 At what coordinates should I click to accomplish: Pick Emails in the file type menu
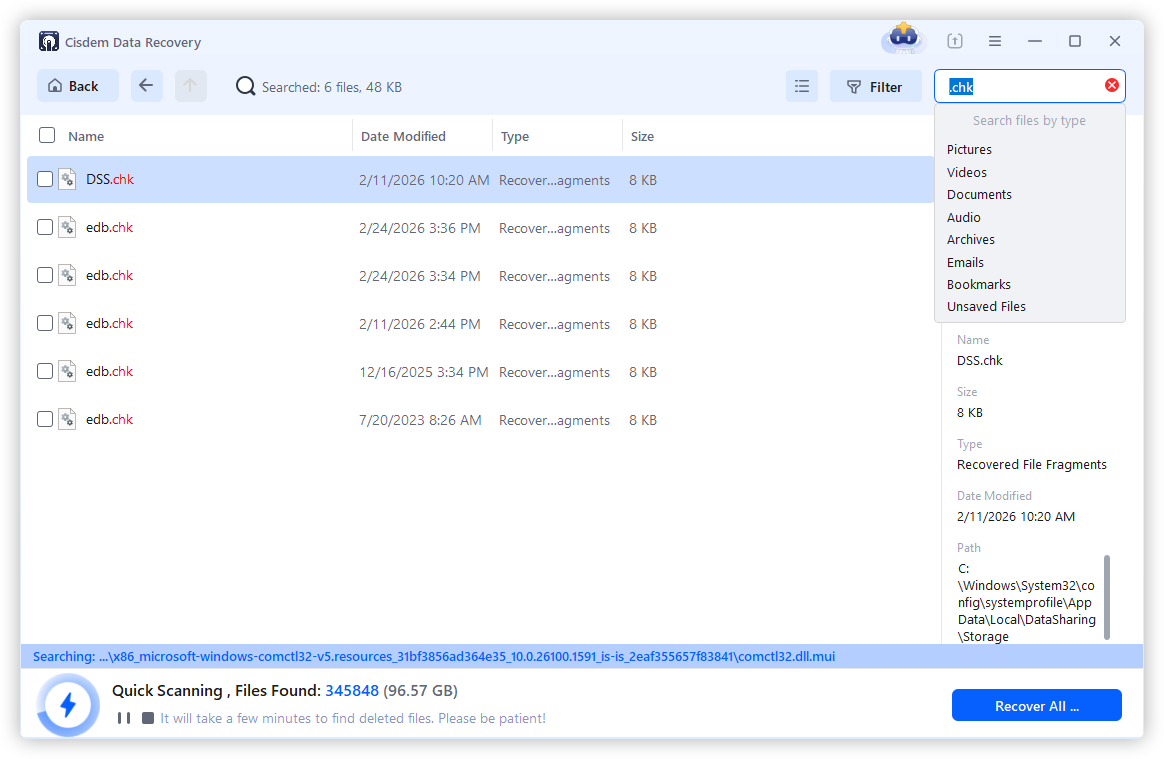click(x=965, y=262)
